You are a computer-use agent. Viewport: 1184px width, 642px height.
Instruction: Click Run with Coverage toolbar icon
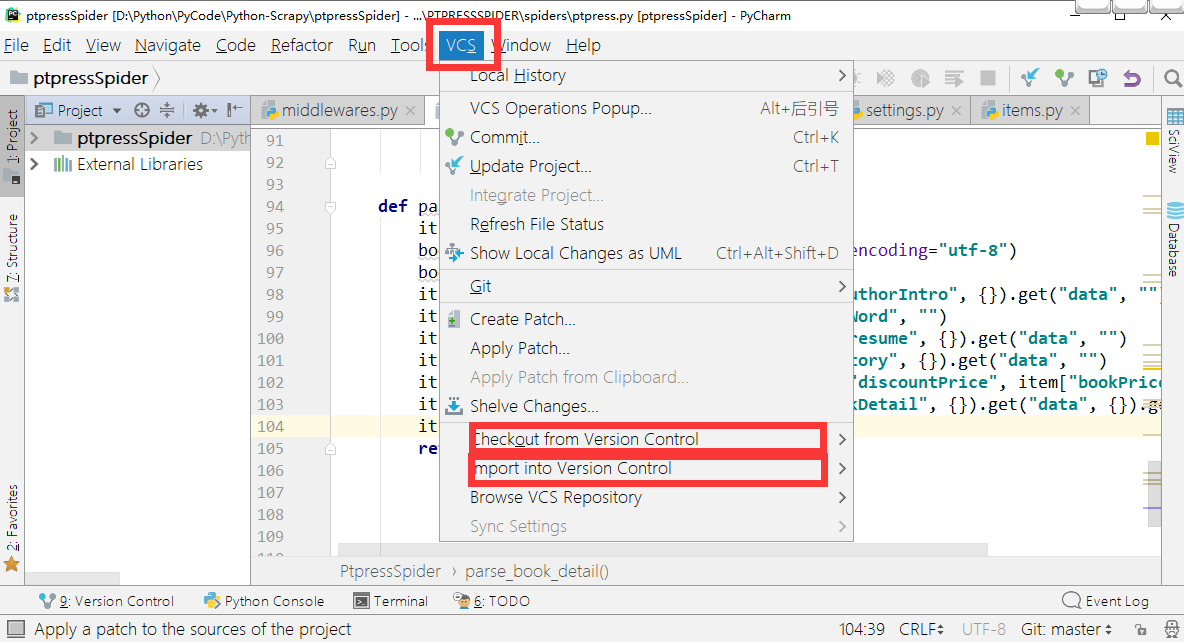point(886,78)
